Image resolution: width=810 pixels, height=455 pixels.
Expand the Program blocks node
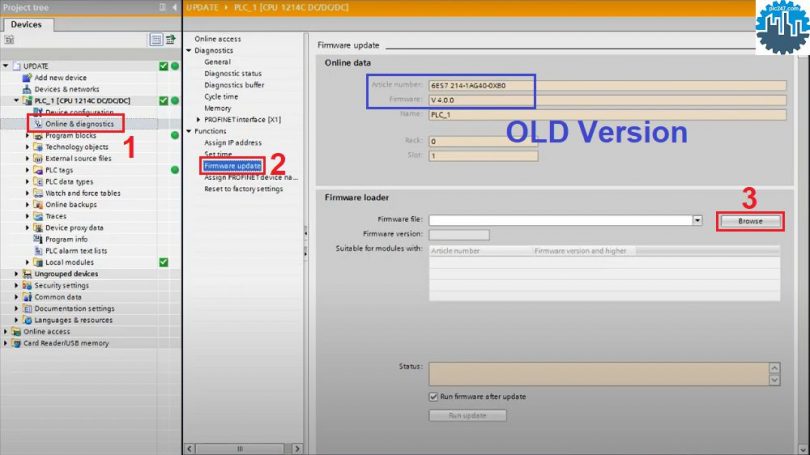(x=27, y=135)
